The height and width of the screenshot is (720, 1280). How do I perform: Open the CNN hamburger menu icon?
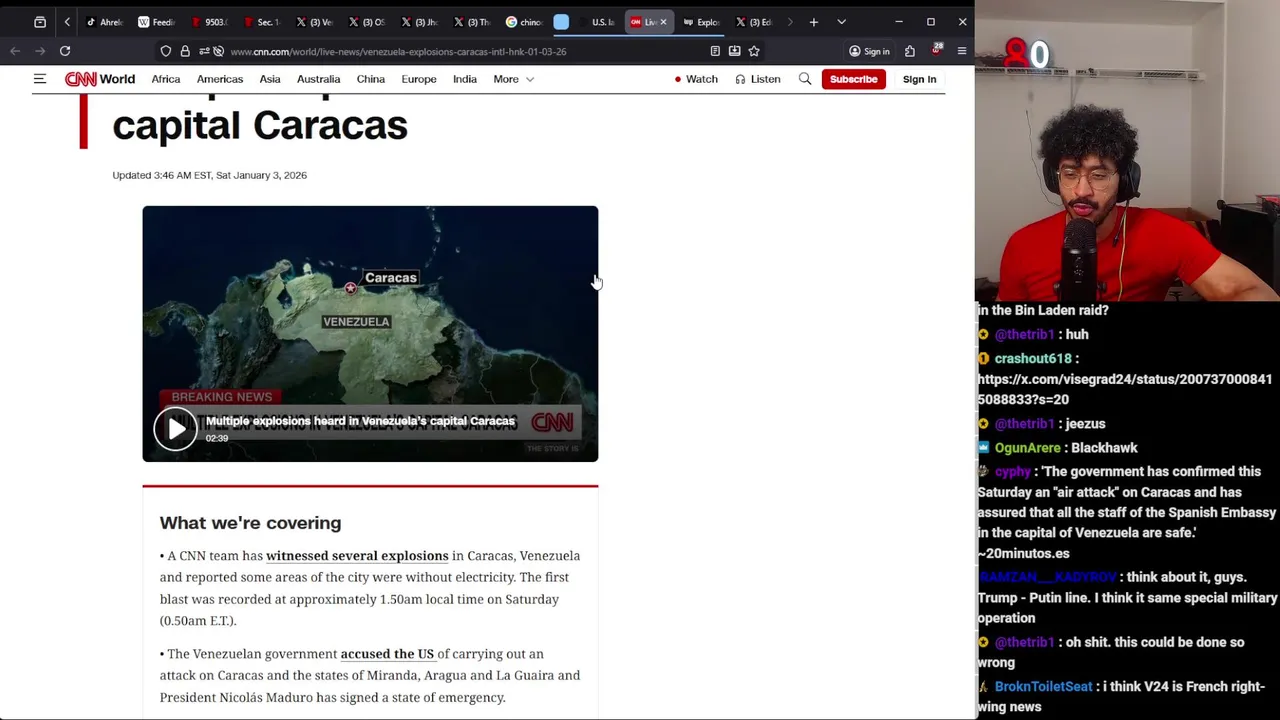click(x=40, y=79)
